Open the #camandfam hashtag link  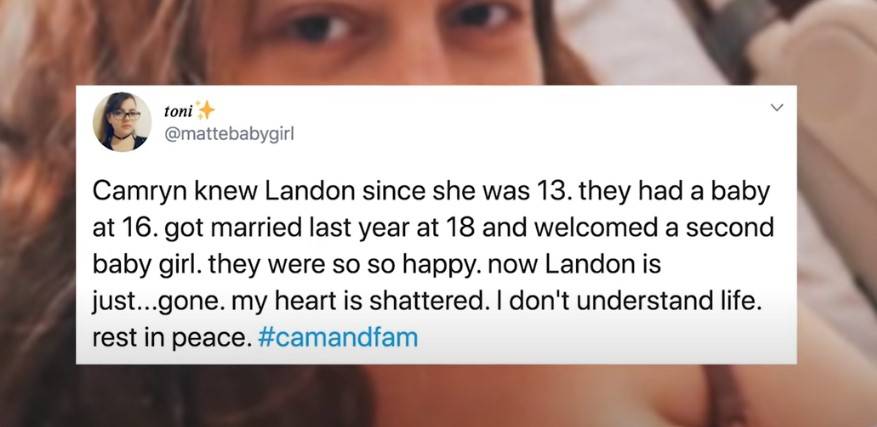click(x=339, y=337)
